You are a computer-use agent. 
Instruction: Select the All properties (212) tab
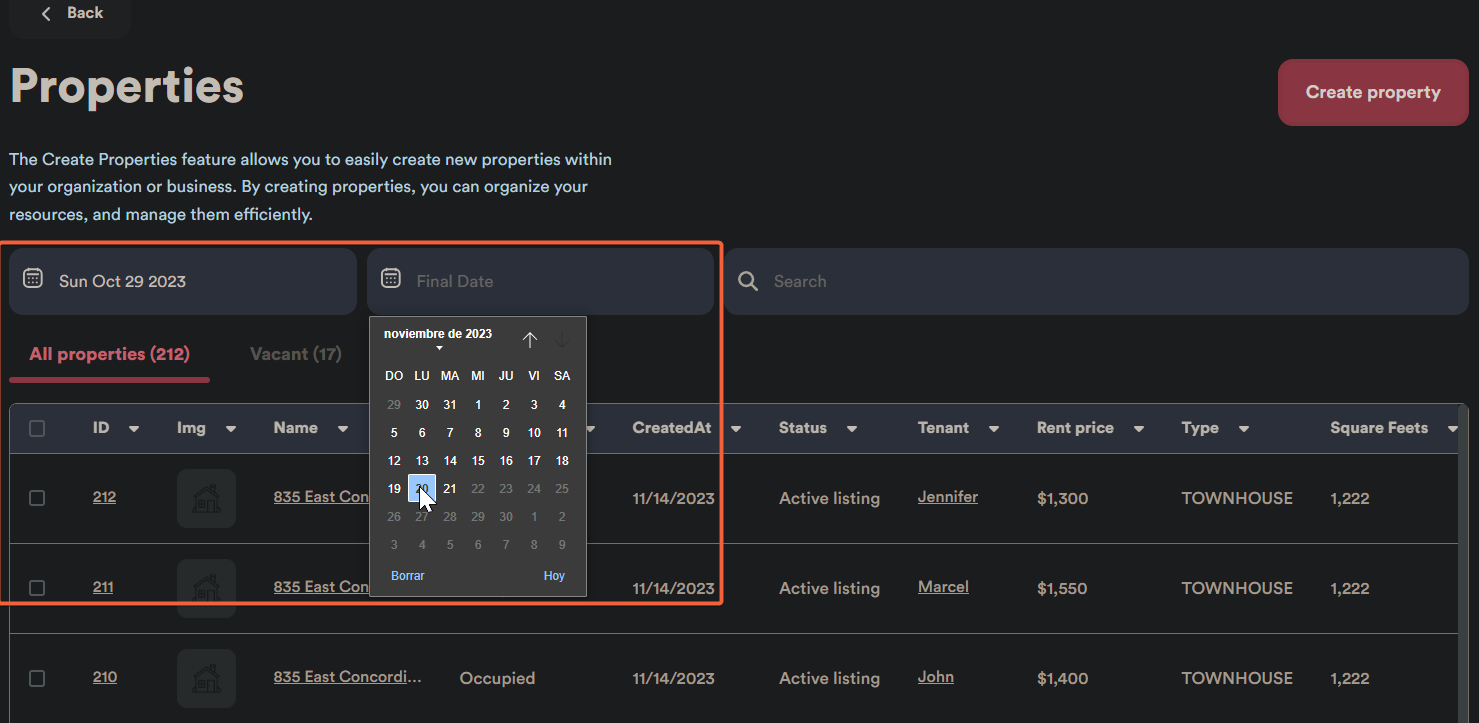click(109, 354)
